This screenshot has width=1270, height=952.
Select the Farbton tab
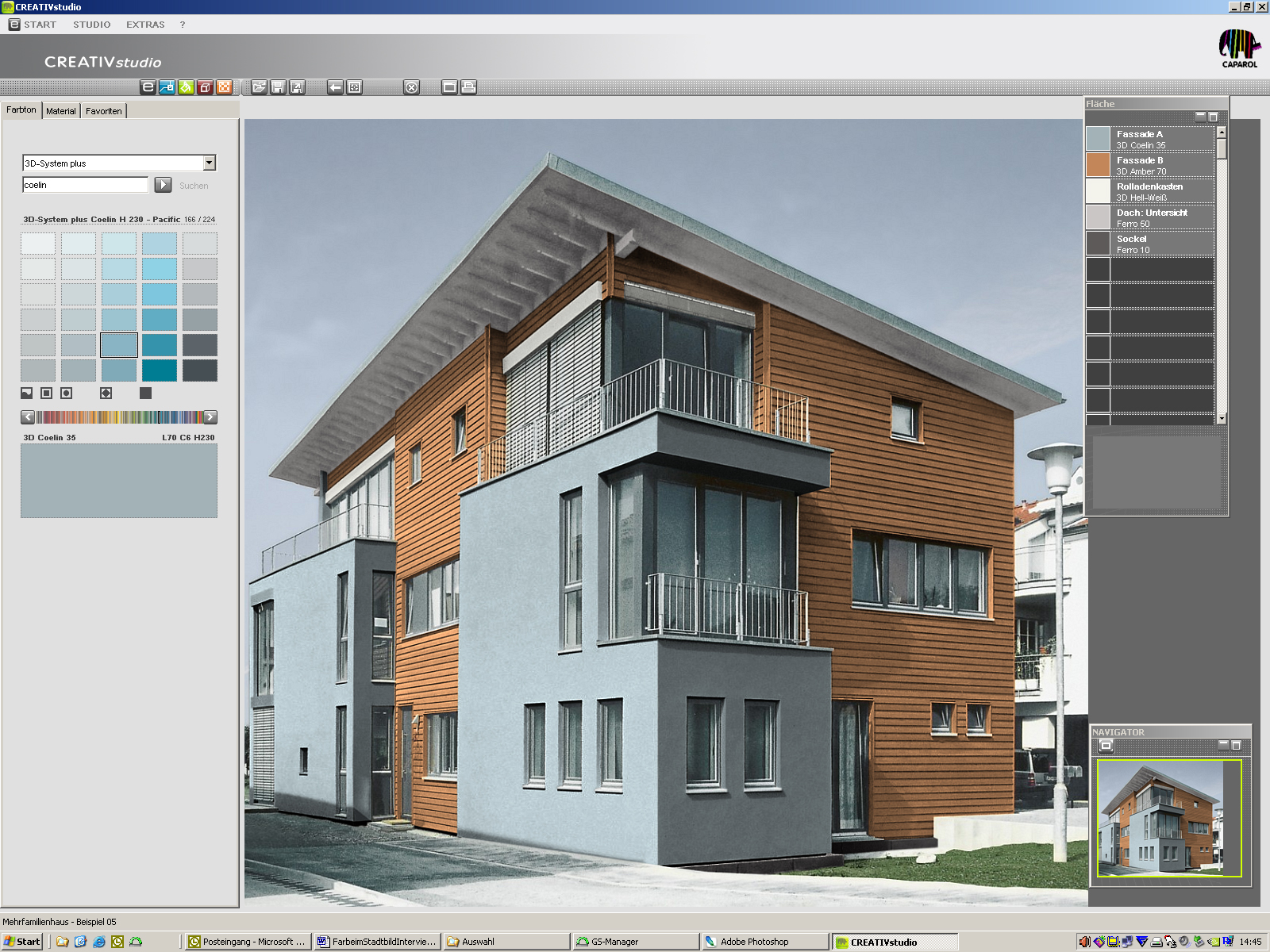[x=21, y=109]
